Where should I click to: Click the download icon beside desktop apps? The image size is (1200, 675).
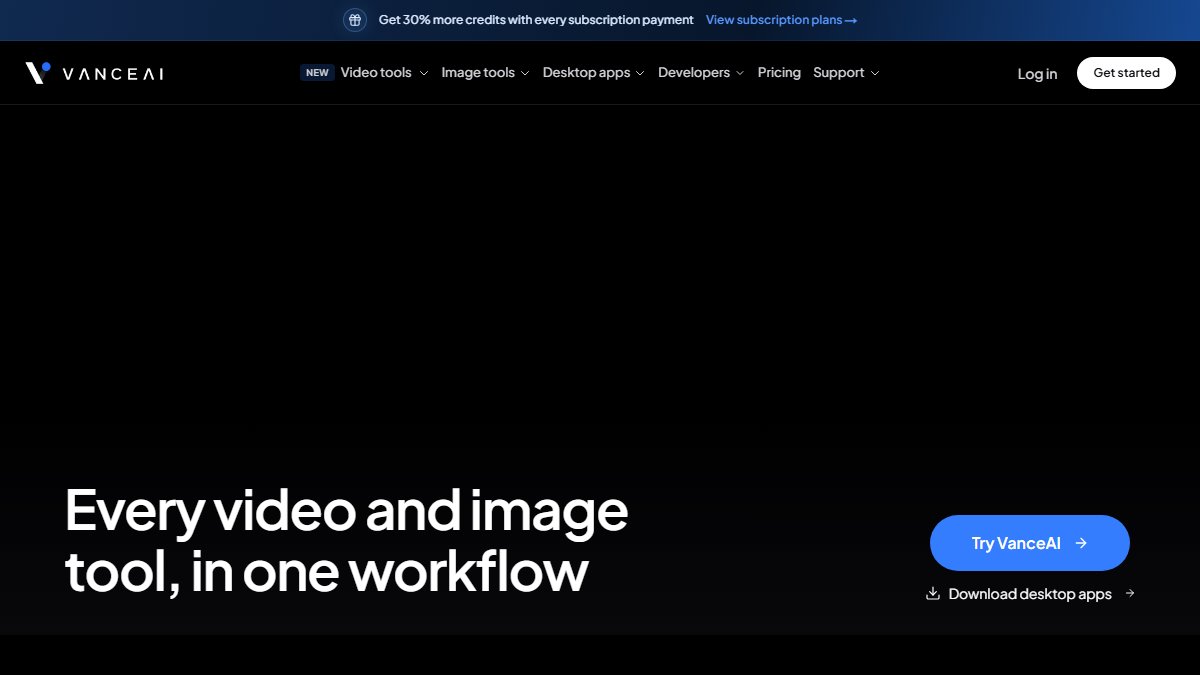coord(933,593)
